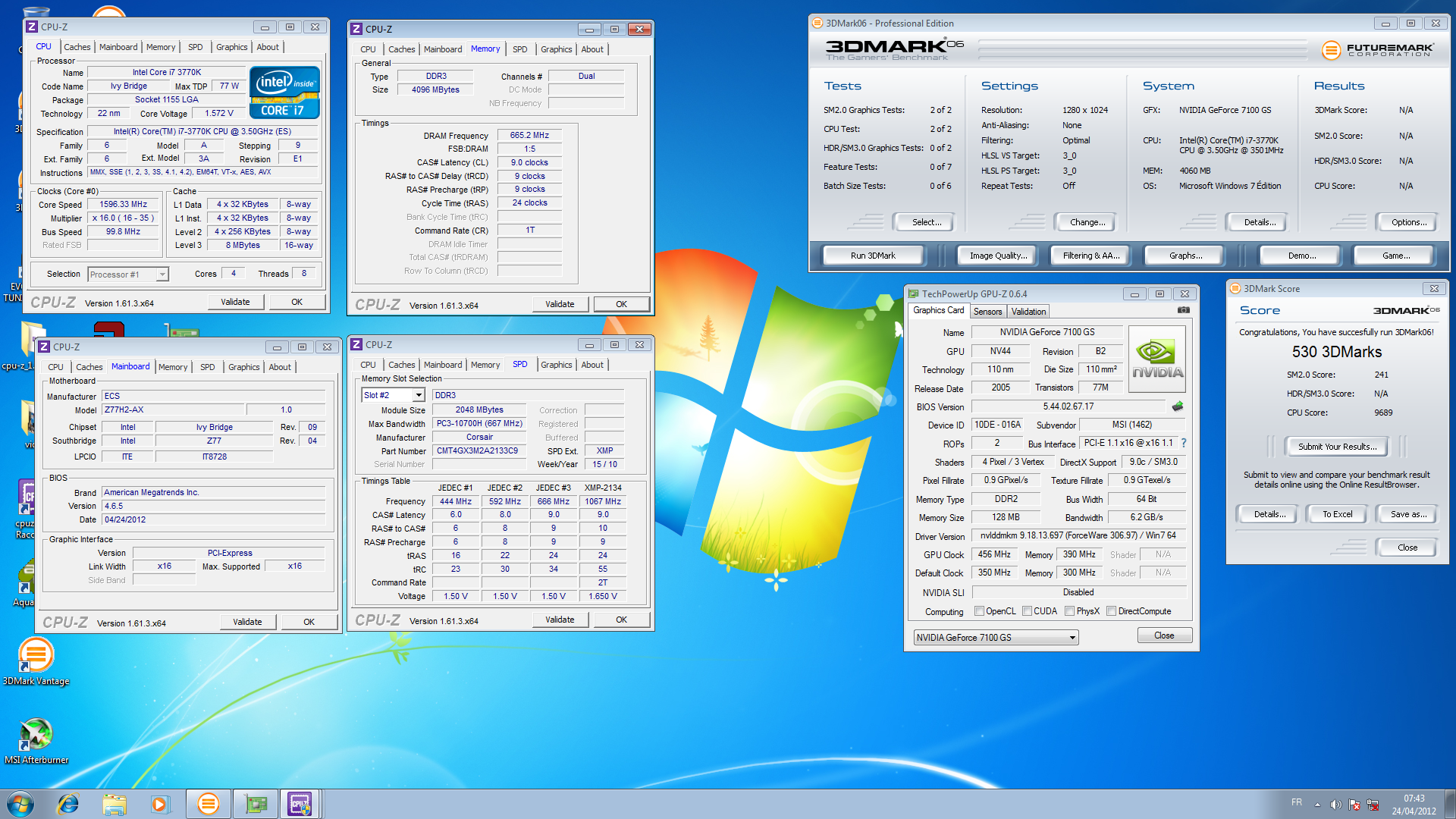The image size is (1456, 819).
Task: Open Caches tab in CPU-Z CPU window
Action: (x=77, y=47)
